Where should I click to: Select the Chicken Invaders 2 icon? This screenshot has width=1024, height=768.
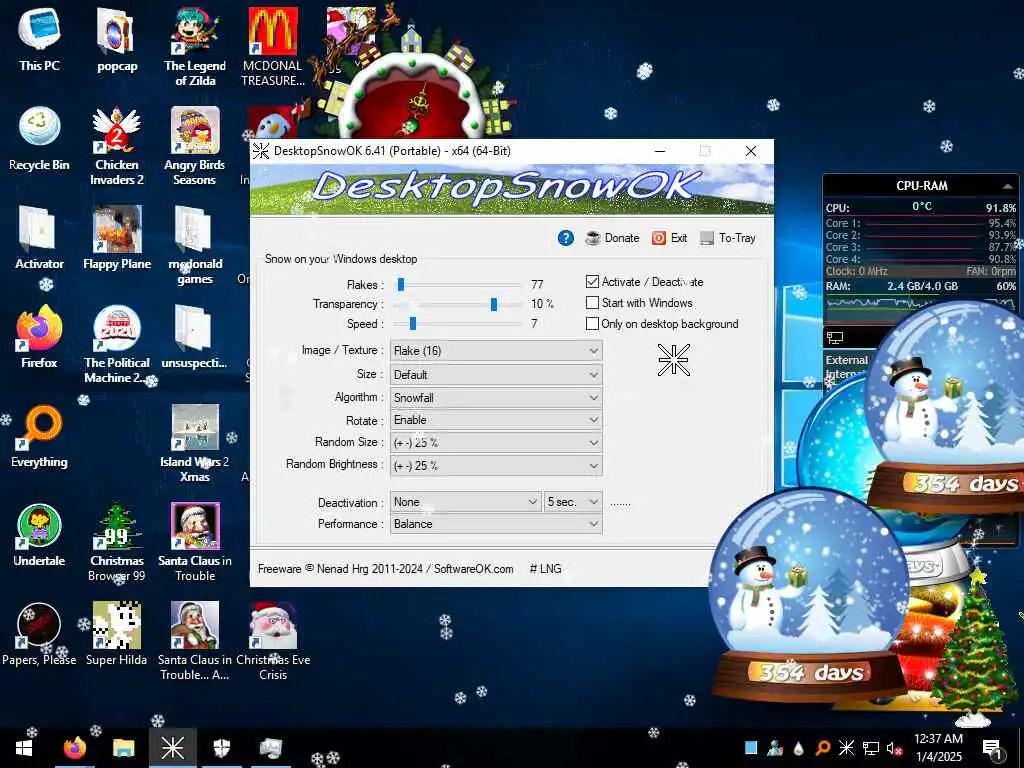(x=117, y=146)
